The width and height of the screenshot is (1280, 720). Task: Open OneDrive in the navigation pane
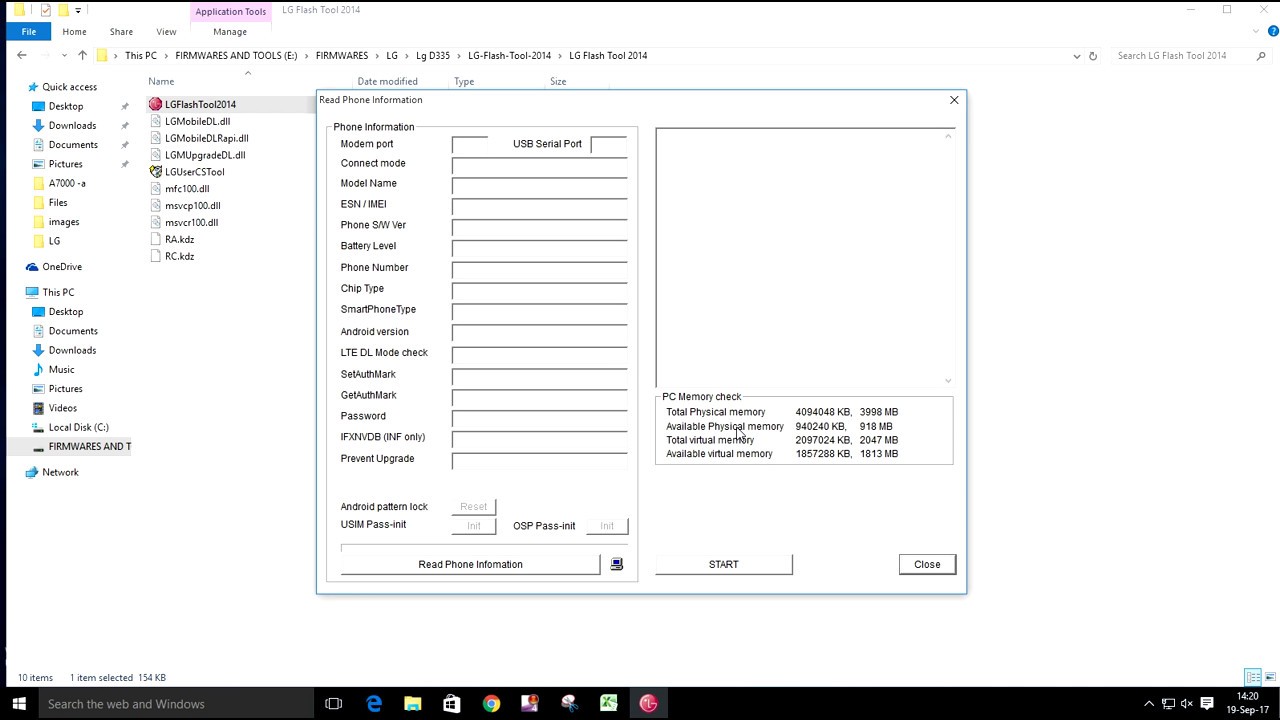[62, 267]
